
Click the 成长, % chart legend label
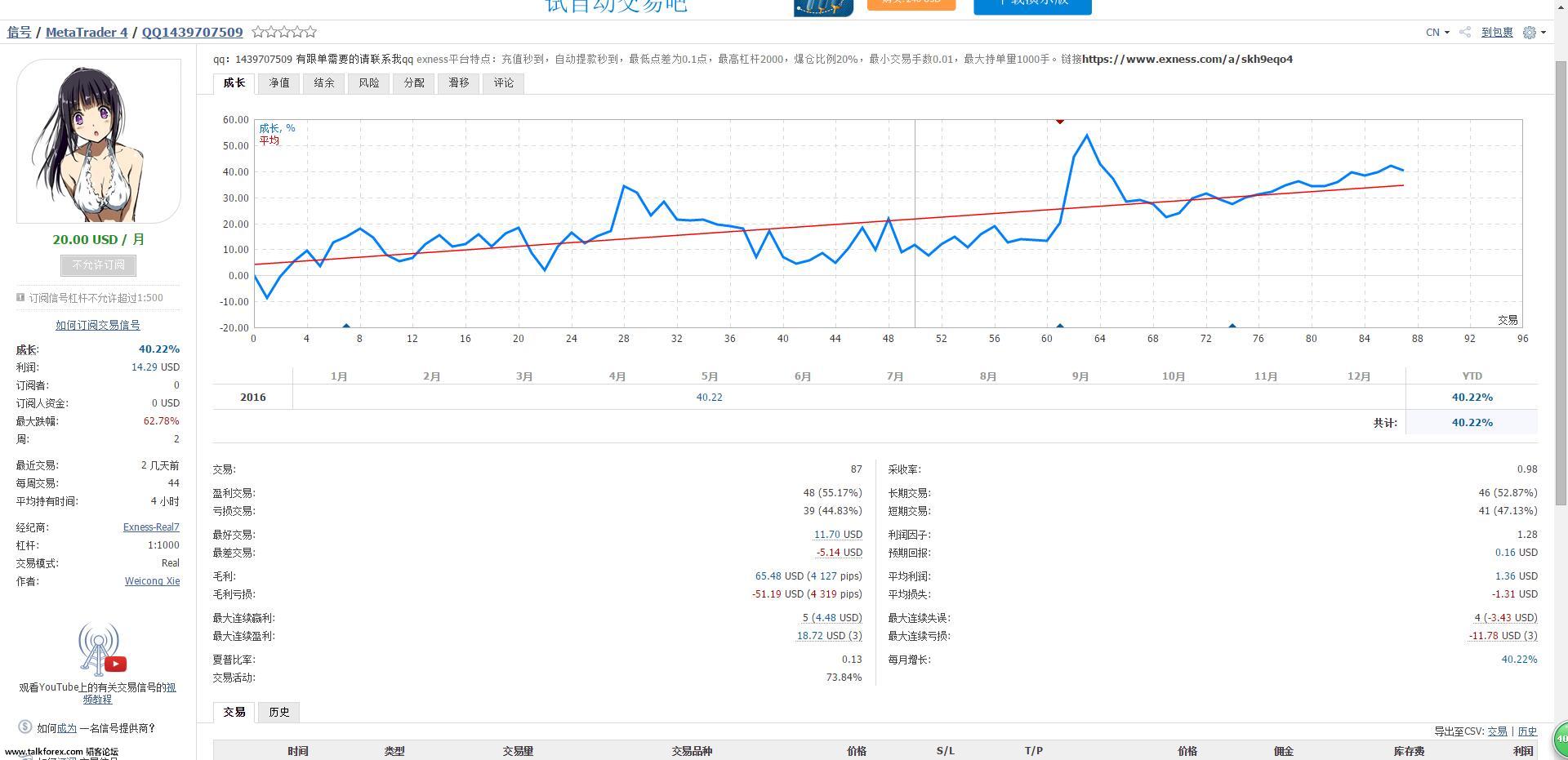tap(278, 128)
